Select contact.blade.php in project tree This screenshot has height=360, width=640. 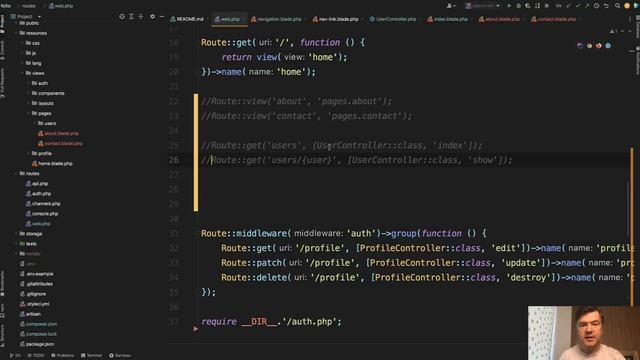(x=60, y=143)
